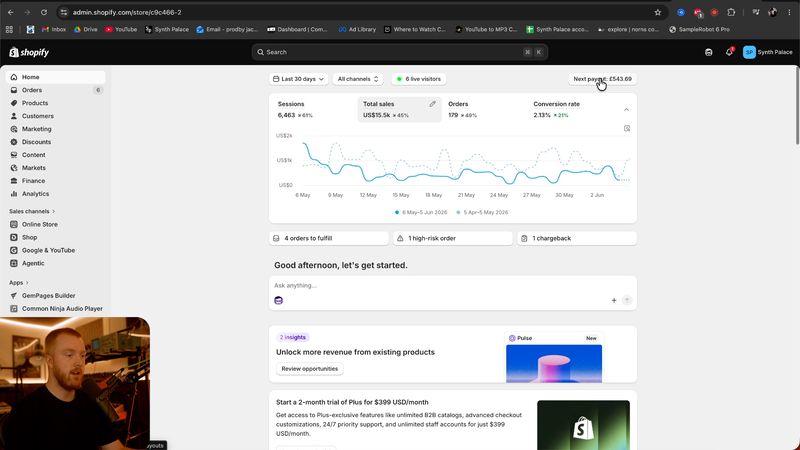Open the Synth Palace bookmark
This screenshot has width=800, height=450.
[167, 30]
